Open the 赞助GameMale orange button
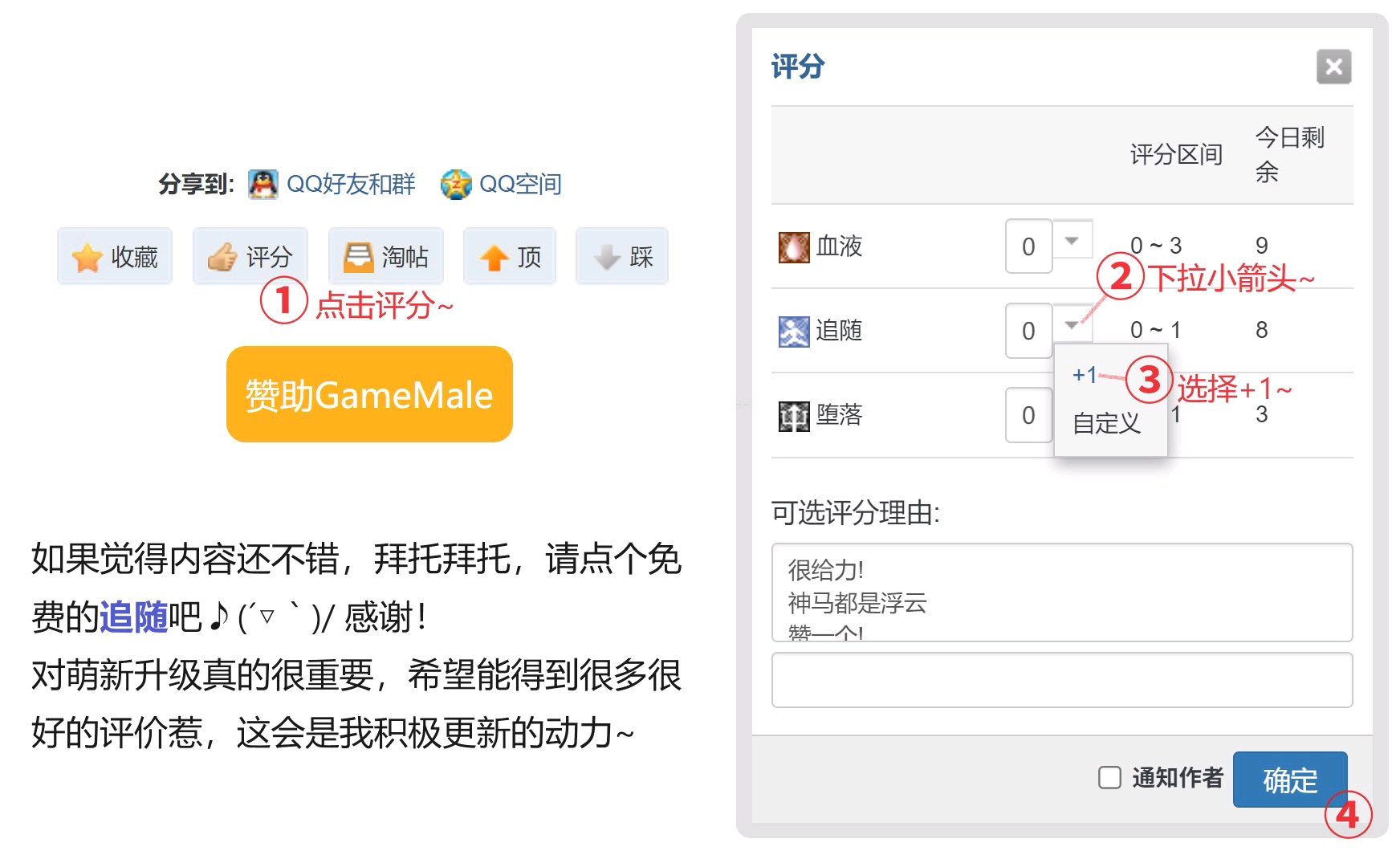 (x=369, y=394)
